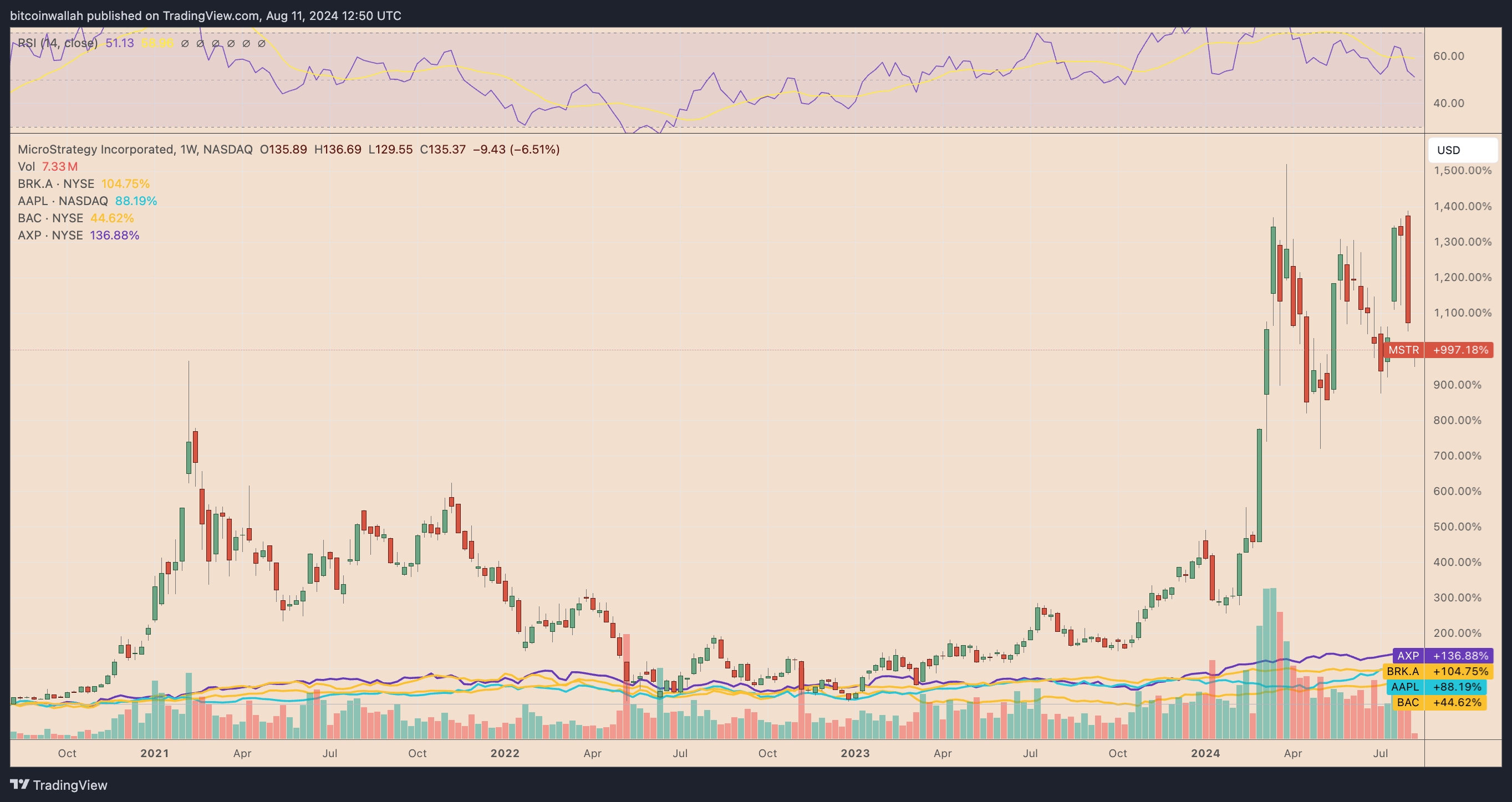
Task: Select the BRK.A series label tag
Action: 1403,671
